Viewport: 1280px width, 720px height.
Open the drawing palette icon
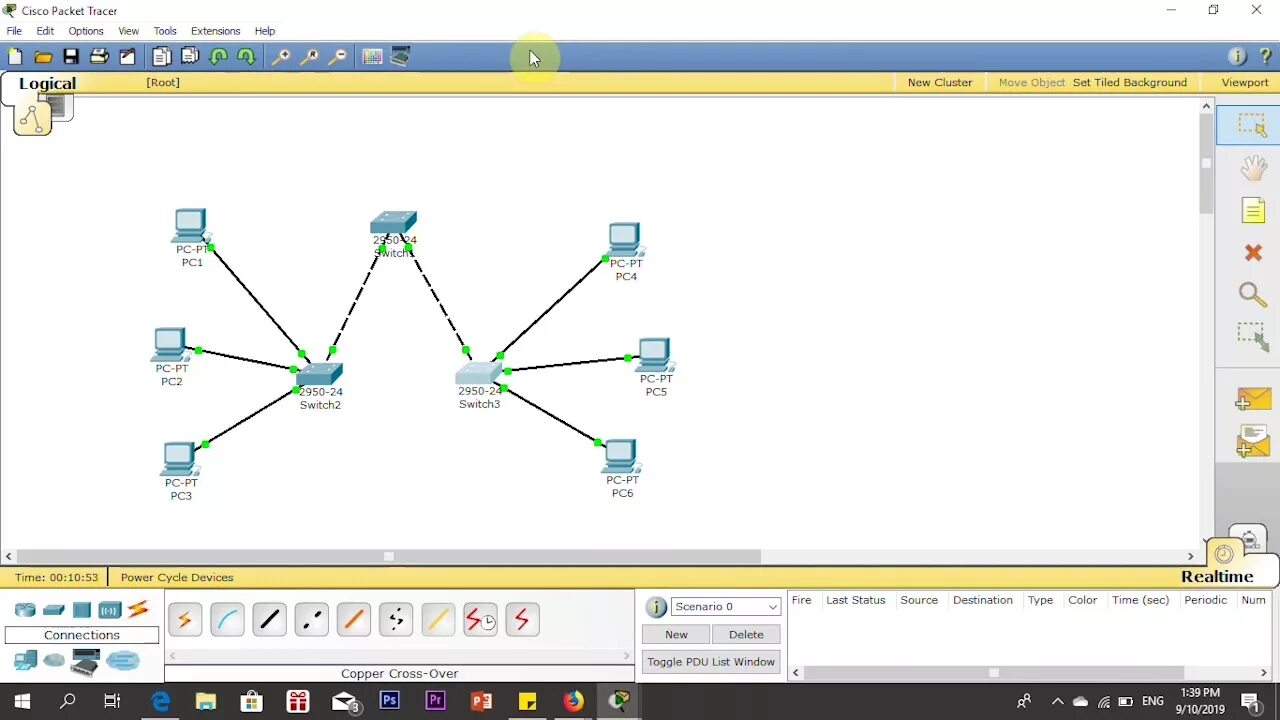(x=372, y=57)
